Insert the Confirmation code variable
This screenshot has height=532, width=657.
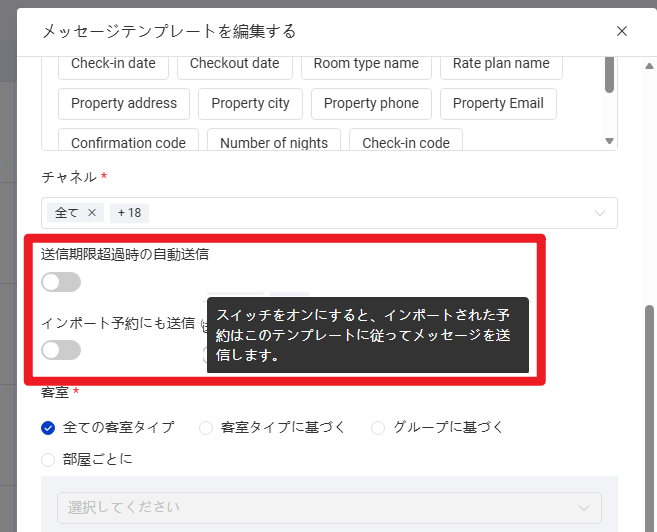point(128,140)
